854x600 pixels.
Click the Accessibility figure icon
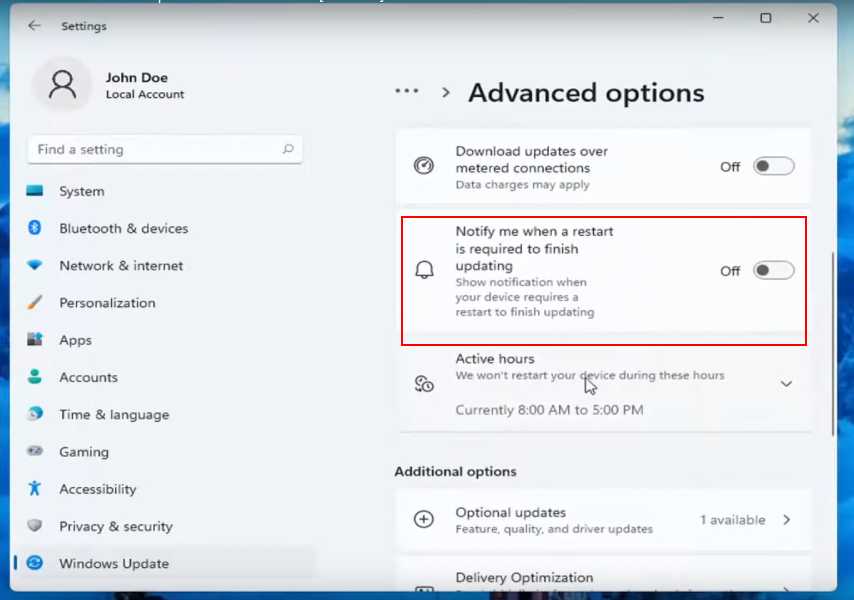(35, 488)
